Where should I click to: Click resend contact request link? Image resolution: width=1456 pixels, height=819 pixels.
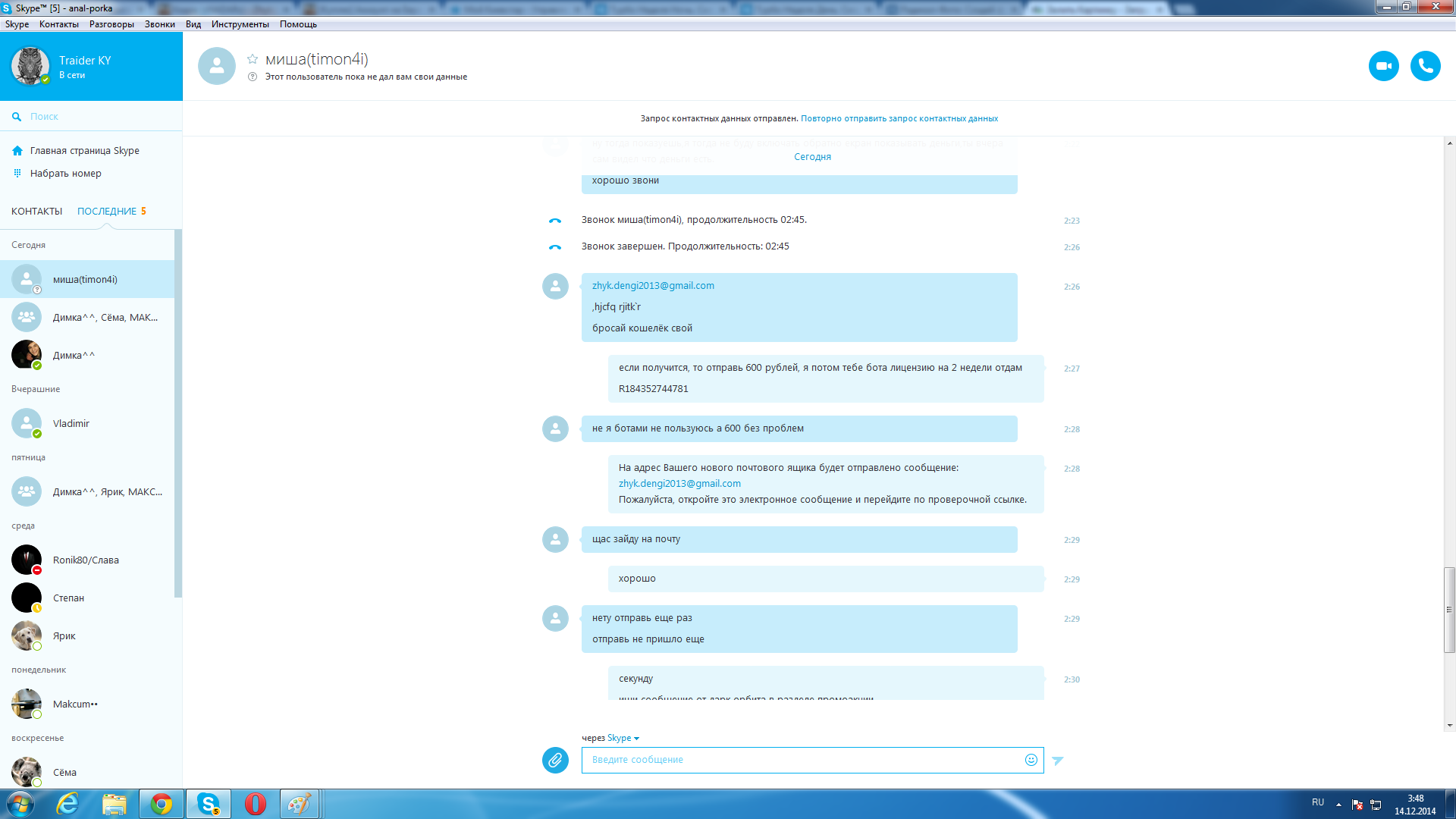click(899, 118)
